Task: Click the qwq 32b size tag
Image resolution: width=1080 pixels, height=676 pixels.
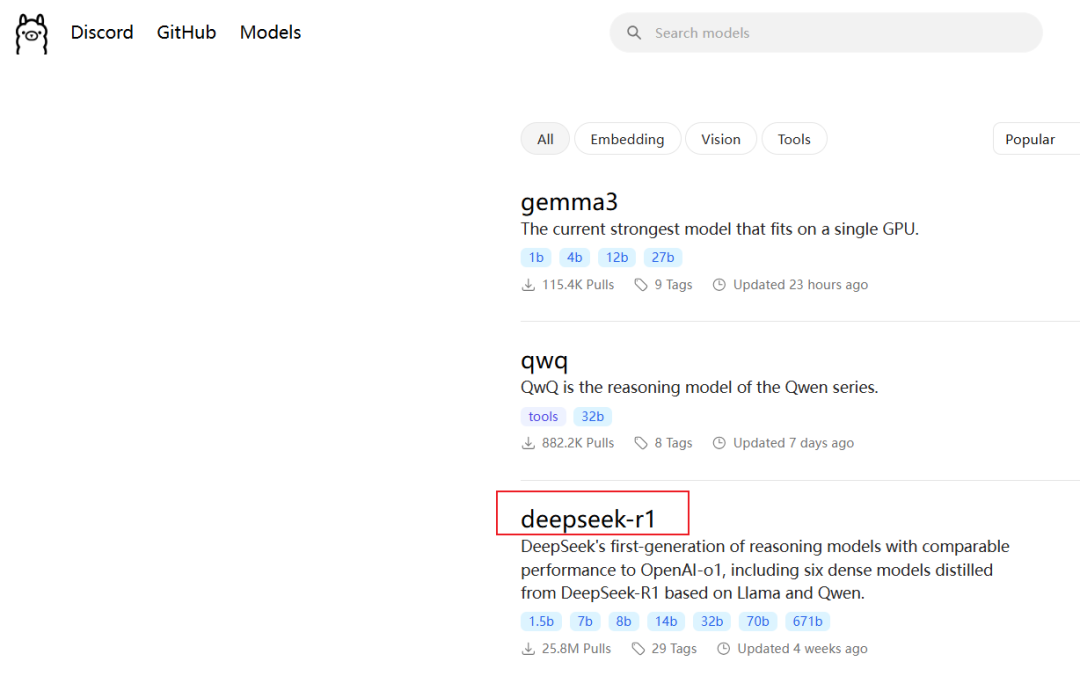Action: coord(592,416)
